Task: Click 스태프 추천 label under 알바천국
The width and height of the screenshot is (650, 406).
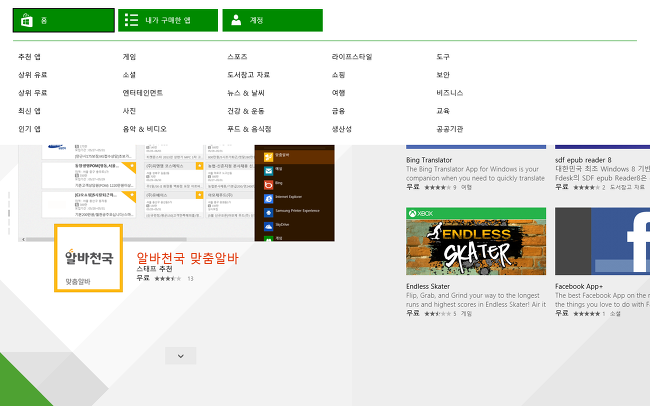Action: [154, 269]
